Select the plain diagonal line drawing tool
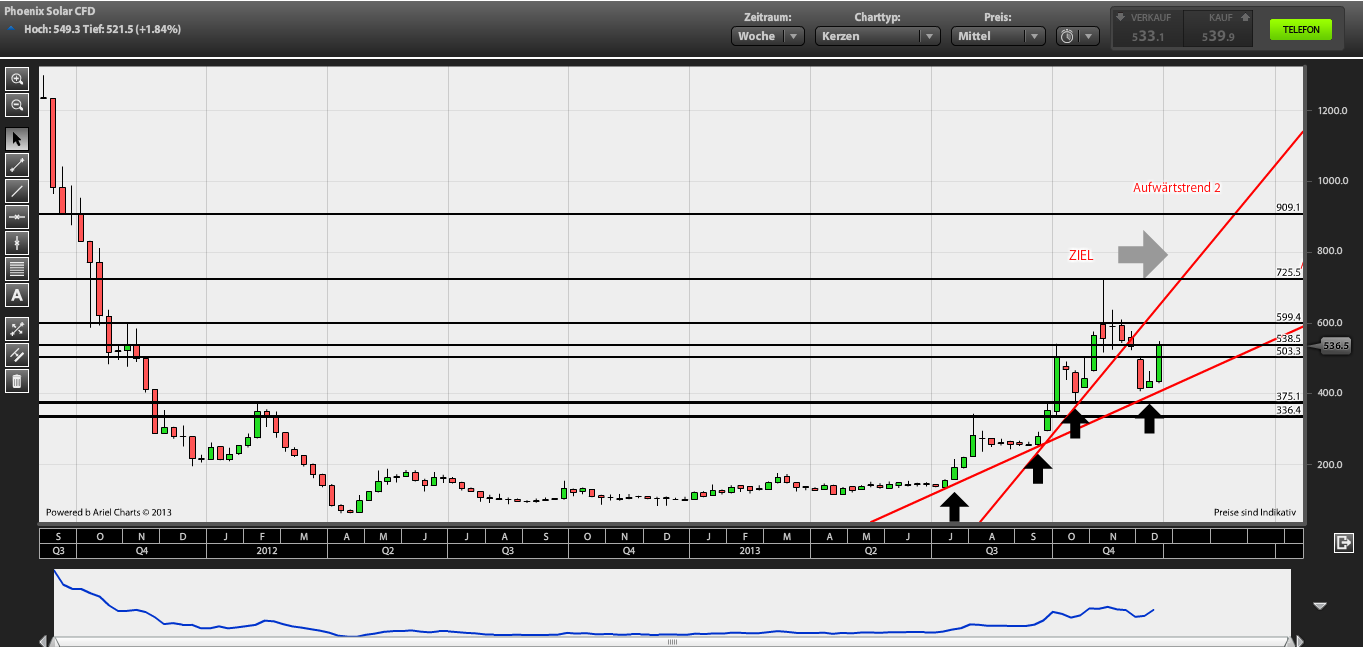Image resolution: width=1363 pixels, height=647 pixels. pos(17,191)
